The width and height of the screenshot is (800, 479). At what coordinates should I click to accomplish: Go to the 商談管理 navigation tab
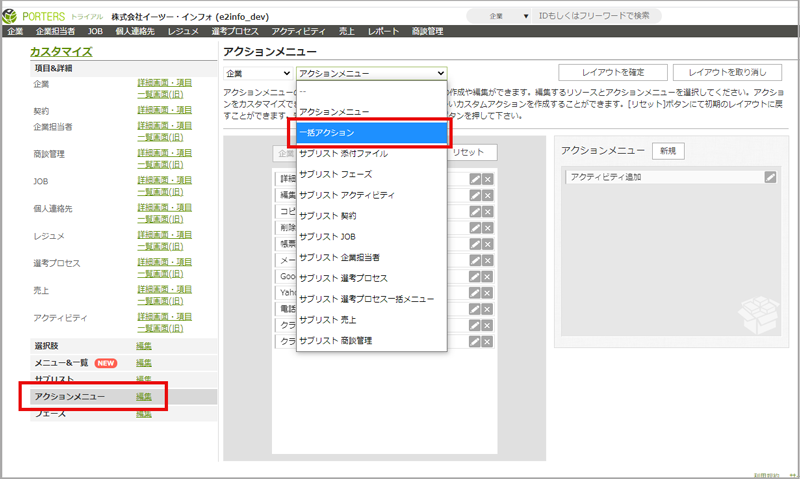click(x=427, y=32)
